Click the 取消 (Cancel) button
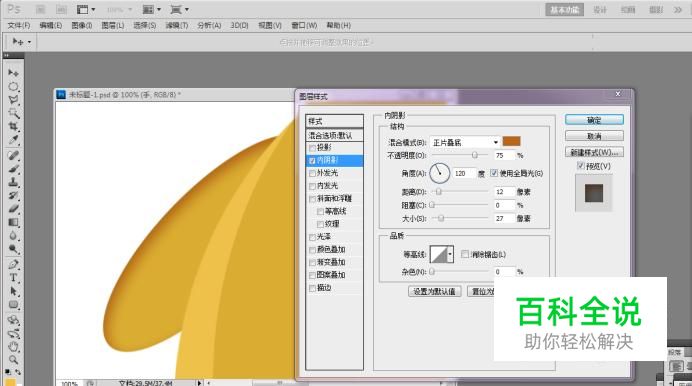 [x=594, y=136]
